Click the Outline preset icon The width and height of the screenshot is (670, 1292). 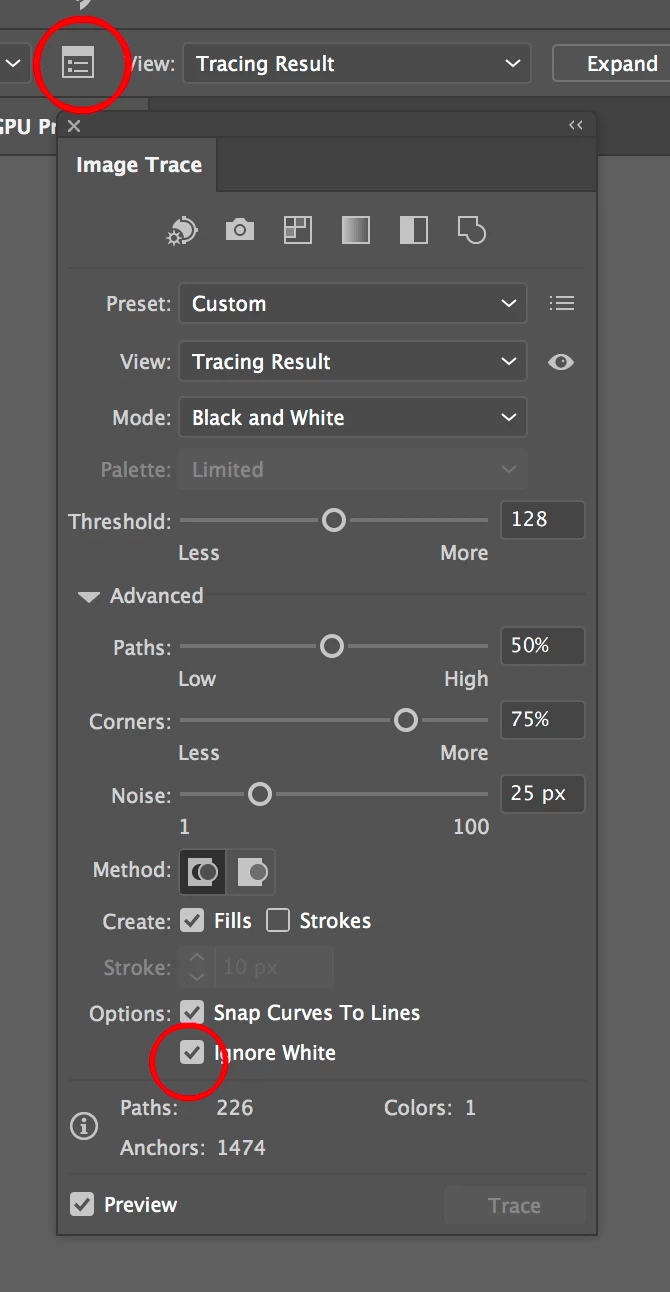pos(471,230)
